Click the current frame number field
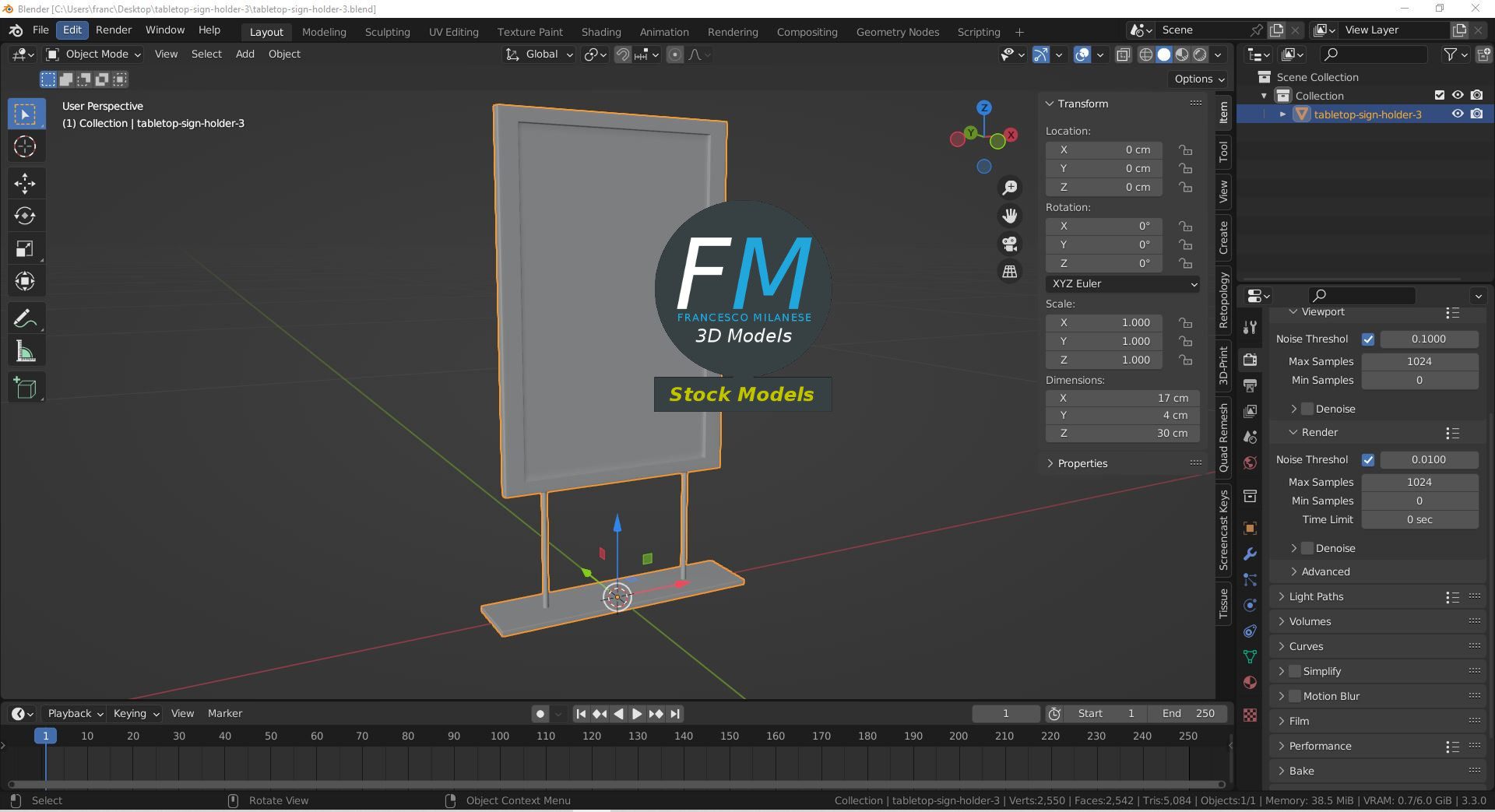1495x812 pixels. (x=1006, y=713)
